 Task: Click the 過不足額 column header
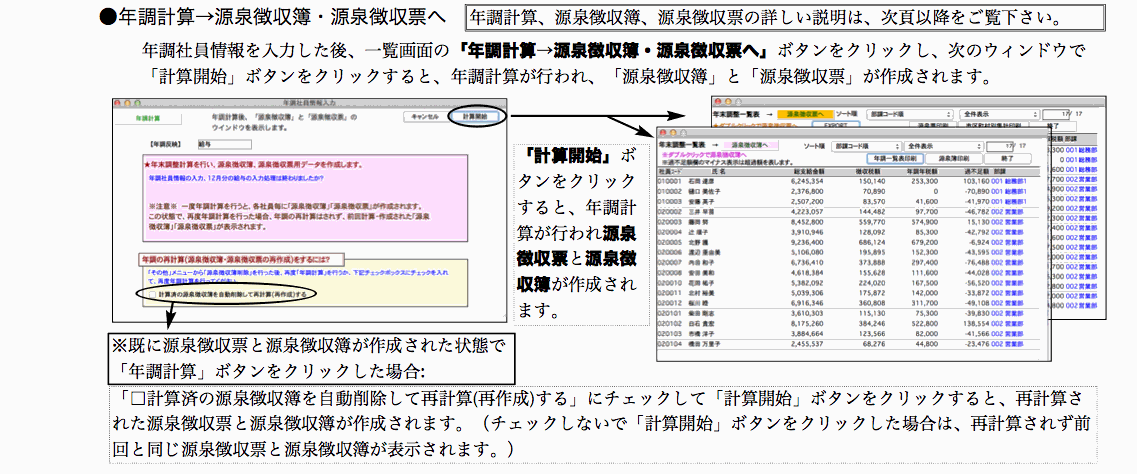(978, 172)
